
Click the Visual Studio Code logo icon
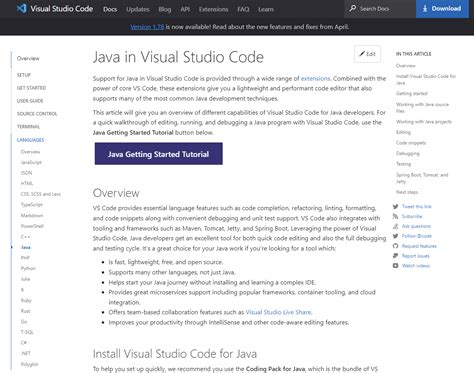click(22, 8)
